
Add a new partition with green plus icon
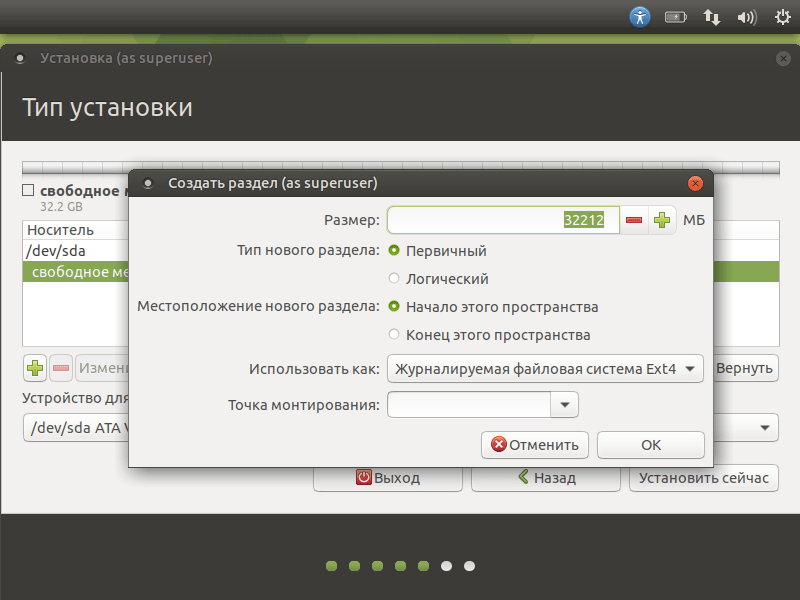coord(34,368)
